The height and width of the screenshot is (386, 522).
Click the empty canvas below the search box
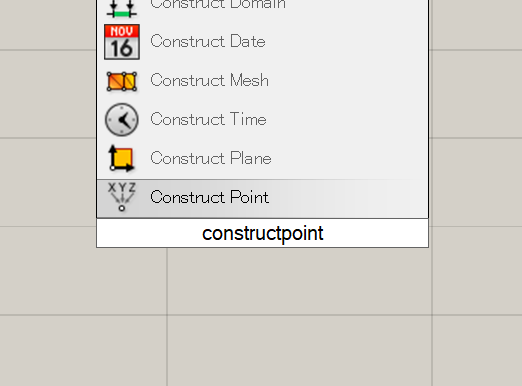pos(262,317)
